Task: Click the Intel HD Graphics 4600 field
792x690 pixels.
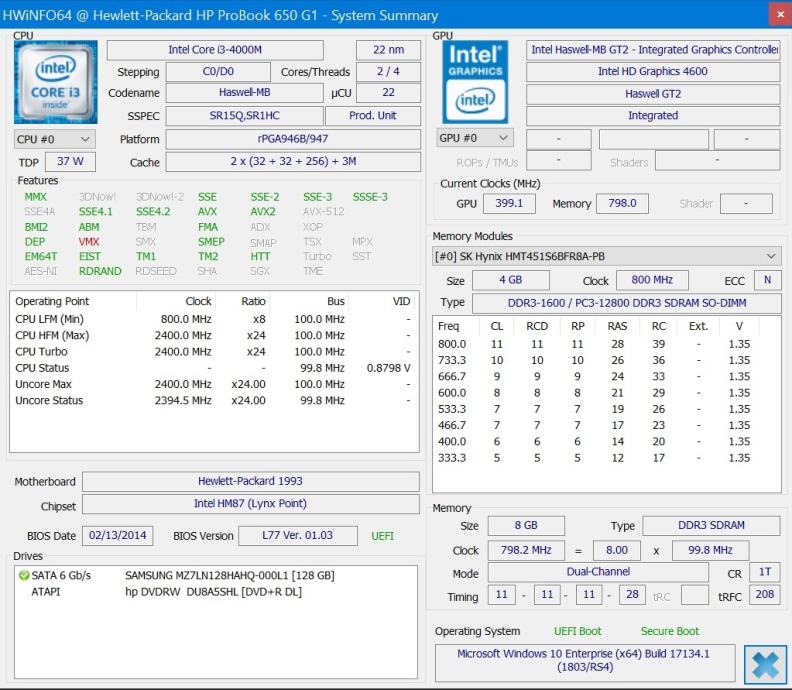Action: pyautogui.click(x=652, y=72)
